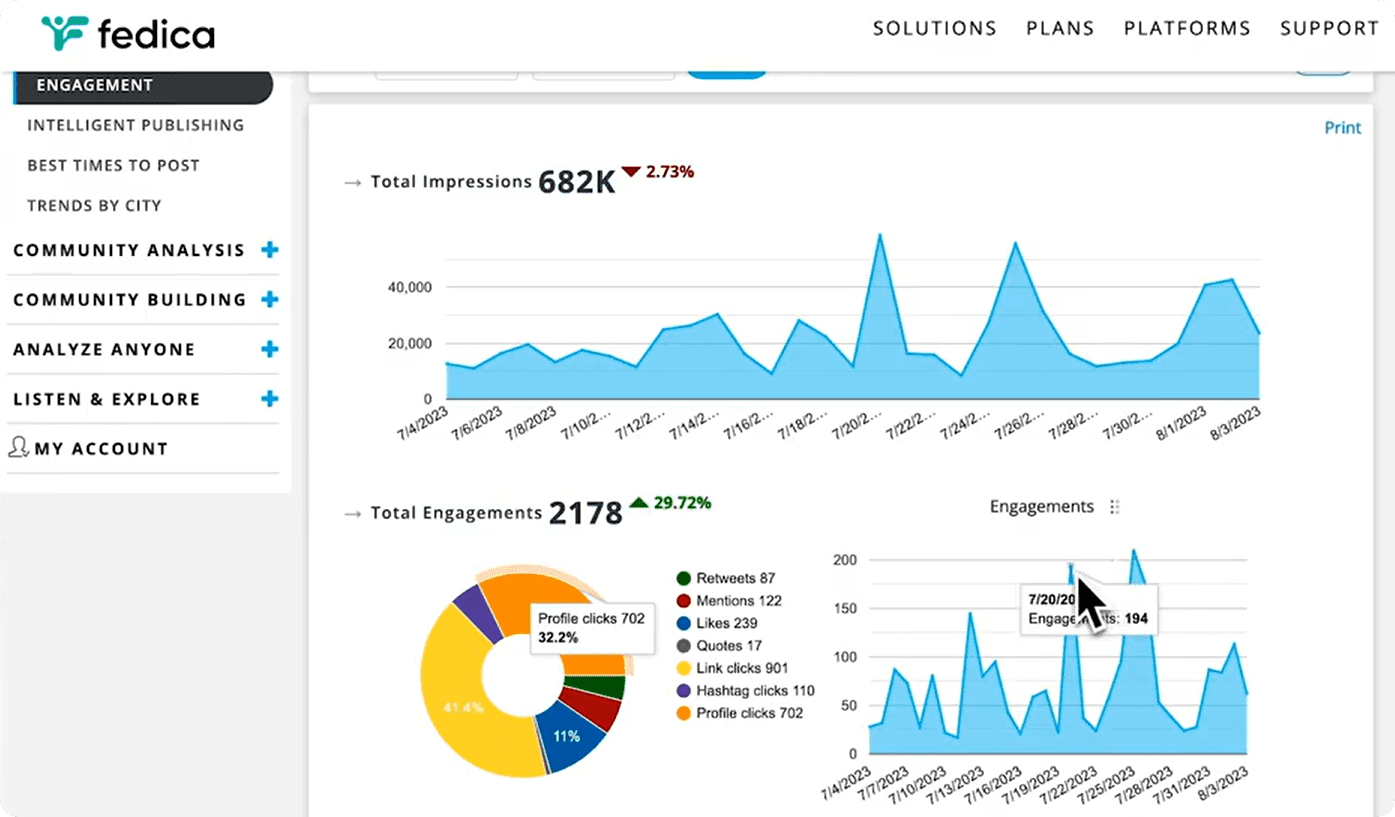
Task: Open the Platforms menu
Action: [x=1187, y=28]
